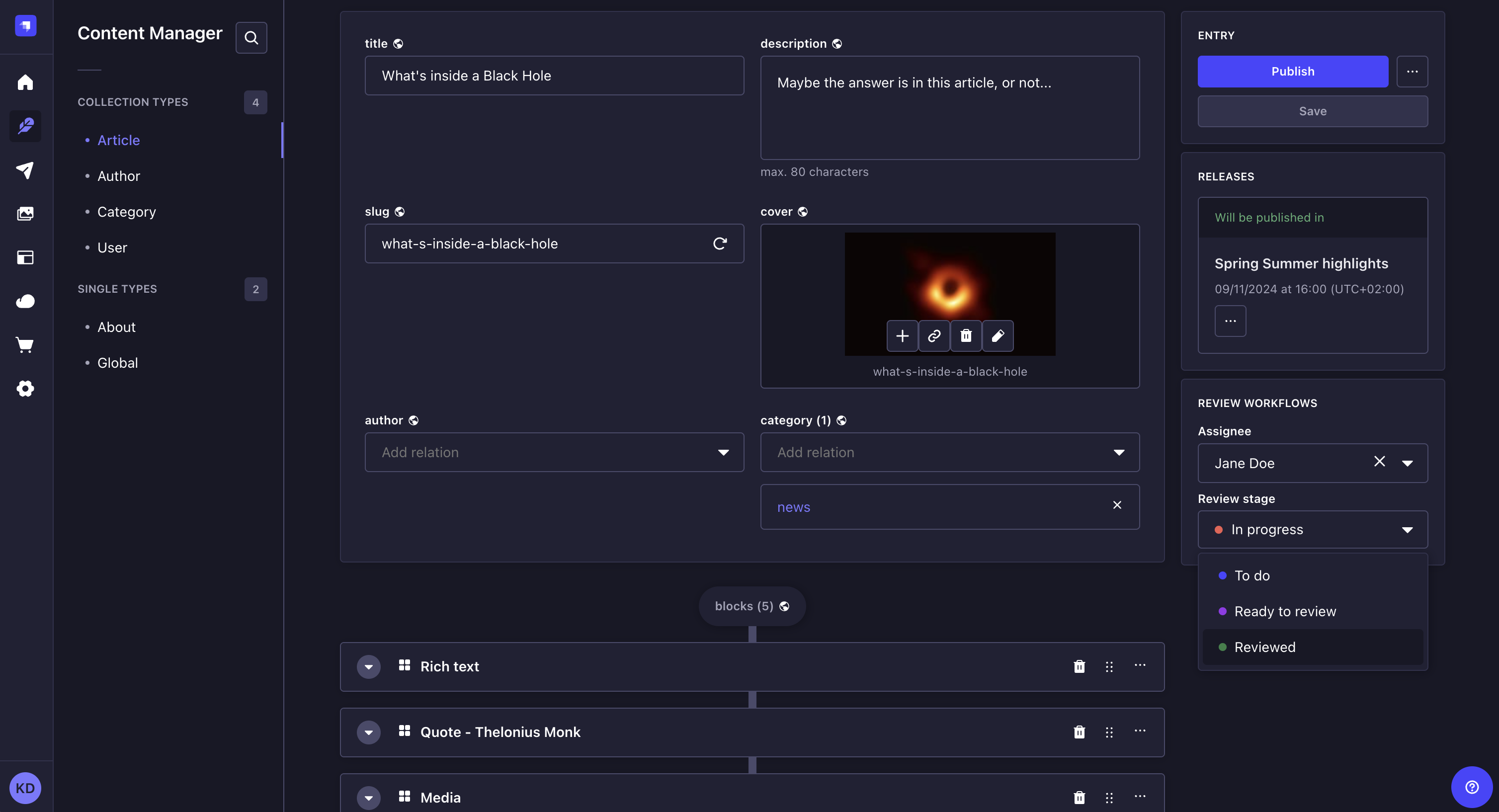Screen dimensions: 1499x812
Task: Collapse the Rich text block chevron
Action: click(x=368, y=666)
